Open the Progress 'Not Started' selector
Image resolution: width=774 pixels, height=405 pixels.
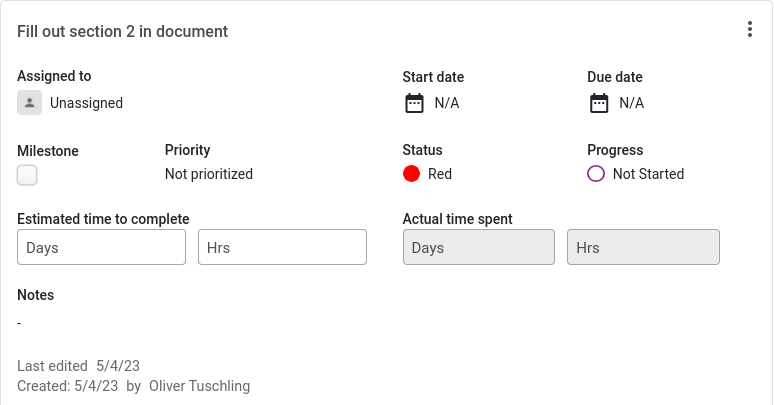click(x=636, y=174)
